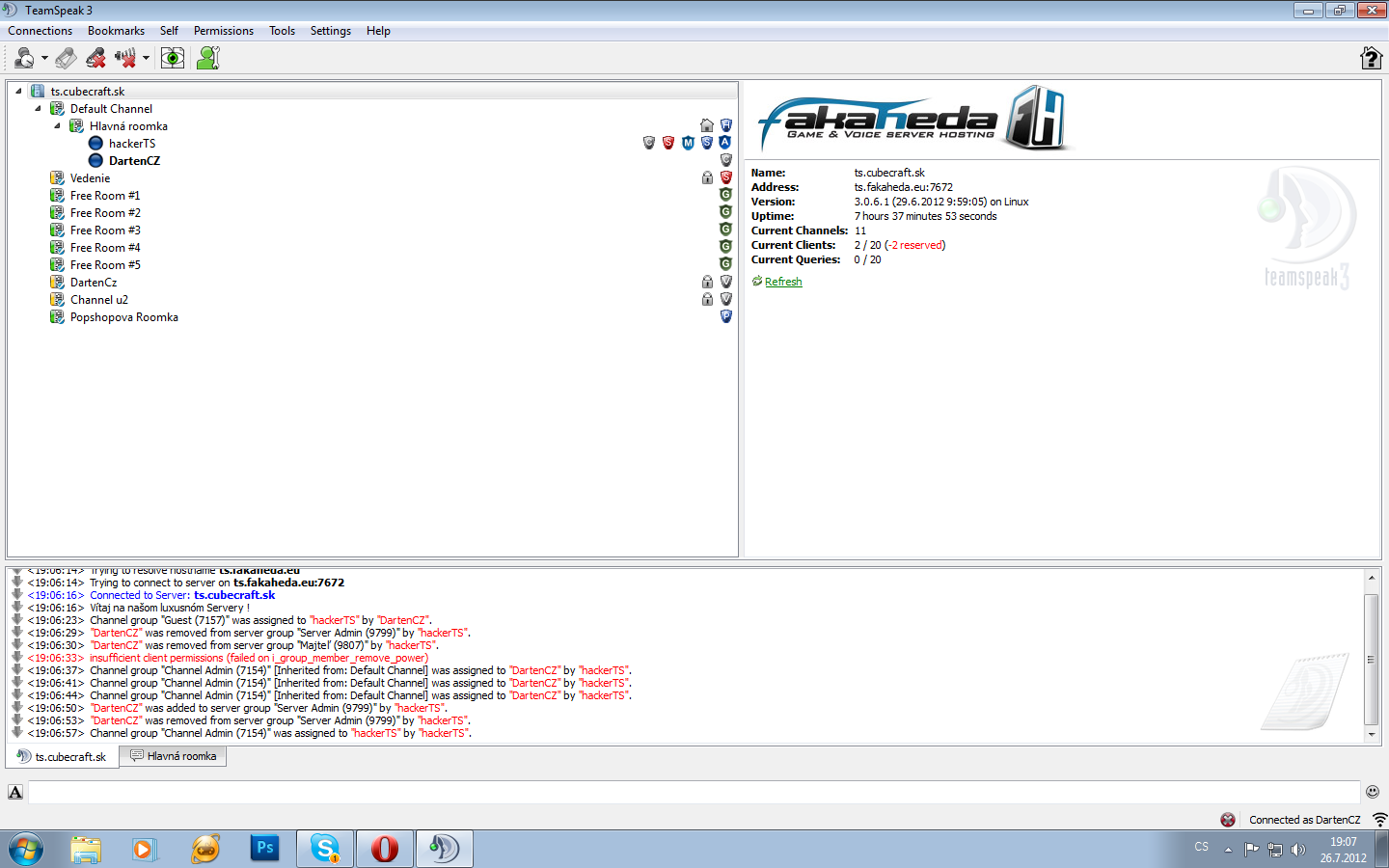Collapse the Hlavná roomka channel
1389x868 pixels.
point(57,126)
